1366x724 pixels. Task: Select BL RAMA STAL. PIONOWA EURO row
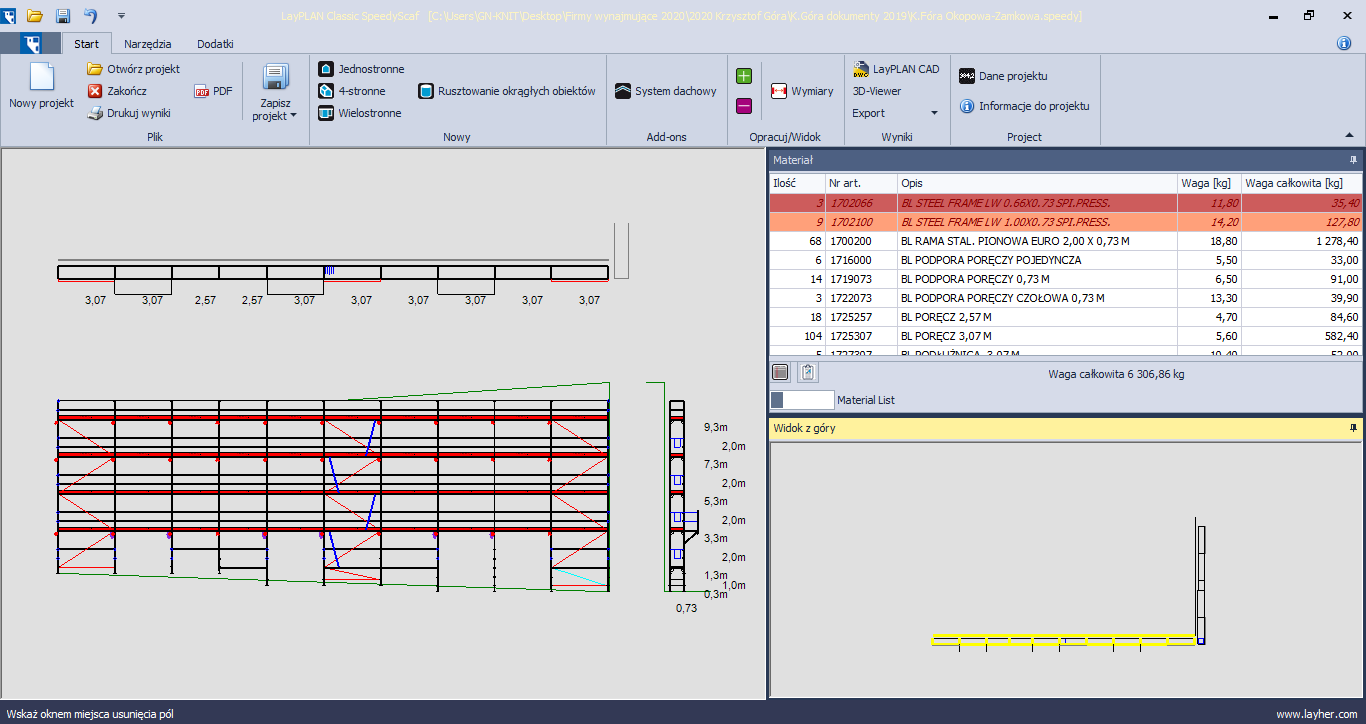tap(1066, 241)
